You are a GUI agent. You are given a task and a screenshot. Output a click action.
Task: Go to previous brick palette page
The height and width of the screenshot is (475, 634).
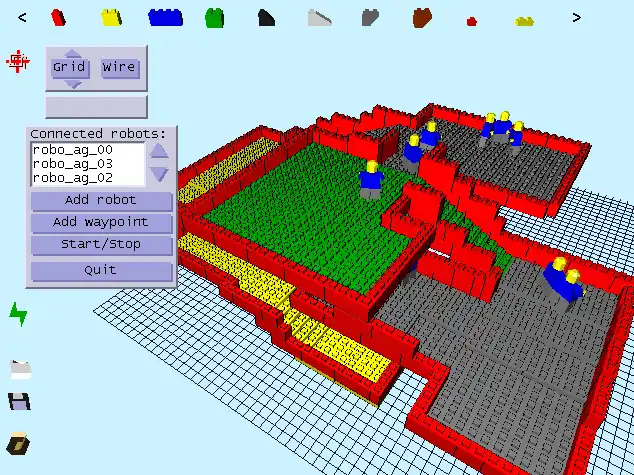[22, 18]
